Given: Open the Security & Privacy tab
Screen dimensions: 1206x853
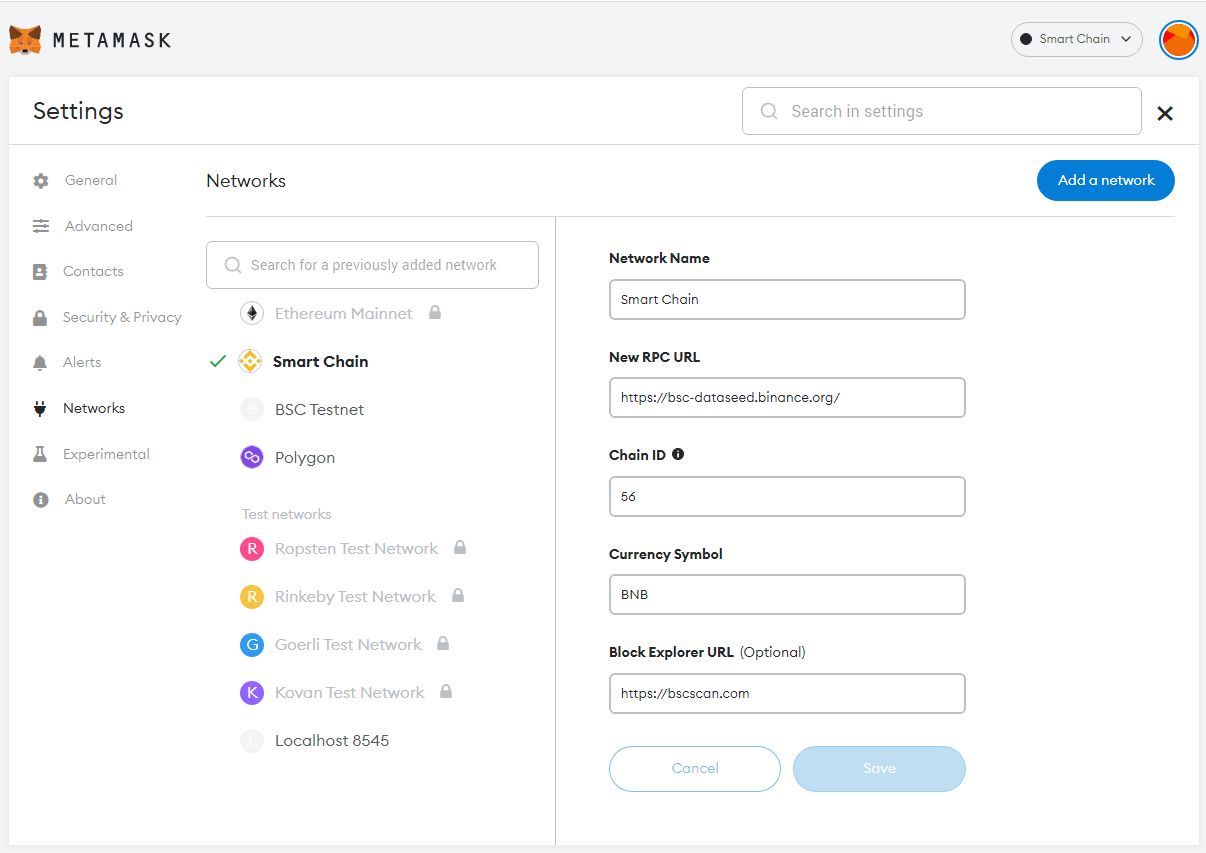Looking at the screenshot, I should (122, 317).
